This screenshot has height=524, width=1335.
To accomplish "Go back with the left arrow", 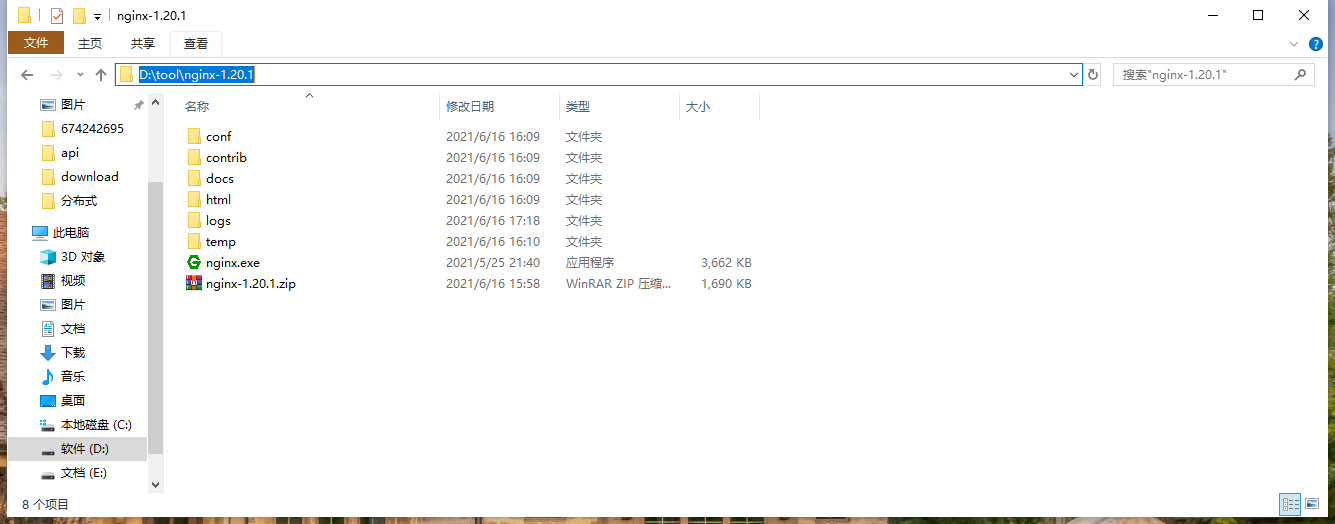I will click(x=27, y=75).
